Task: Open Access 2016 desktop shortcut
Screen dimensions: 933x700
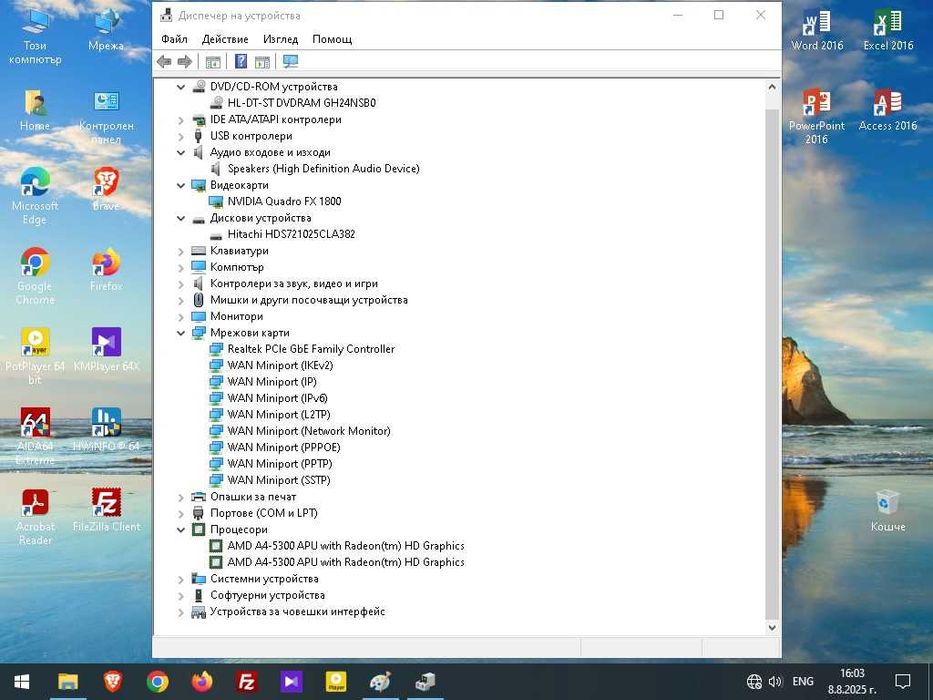Action: (888, 110)
